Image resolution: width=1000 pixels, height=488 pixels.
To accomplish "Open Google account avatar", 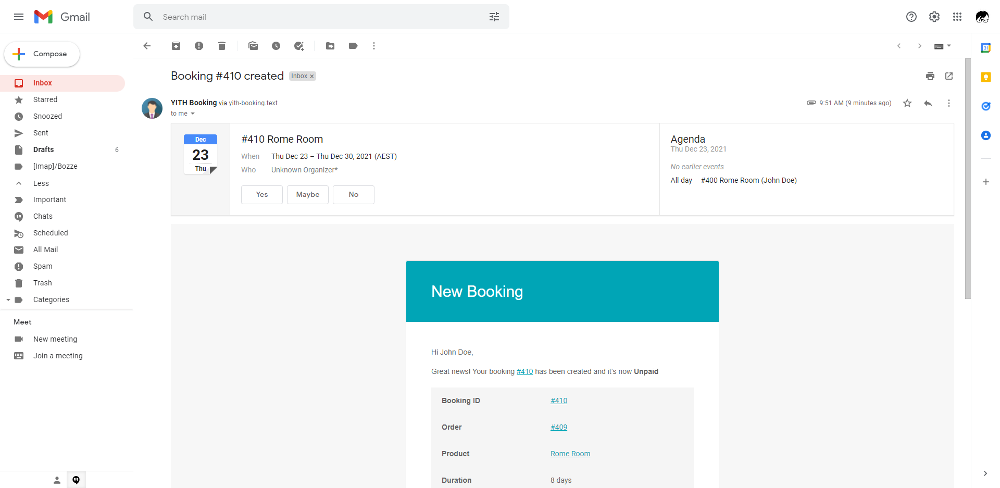I will pyautogui.click(x=982, y=17).
